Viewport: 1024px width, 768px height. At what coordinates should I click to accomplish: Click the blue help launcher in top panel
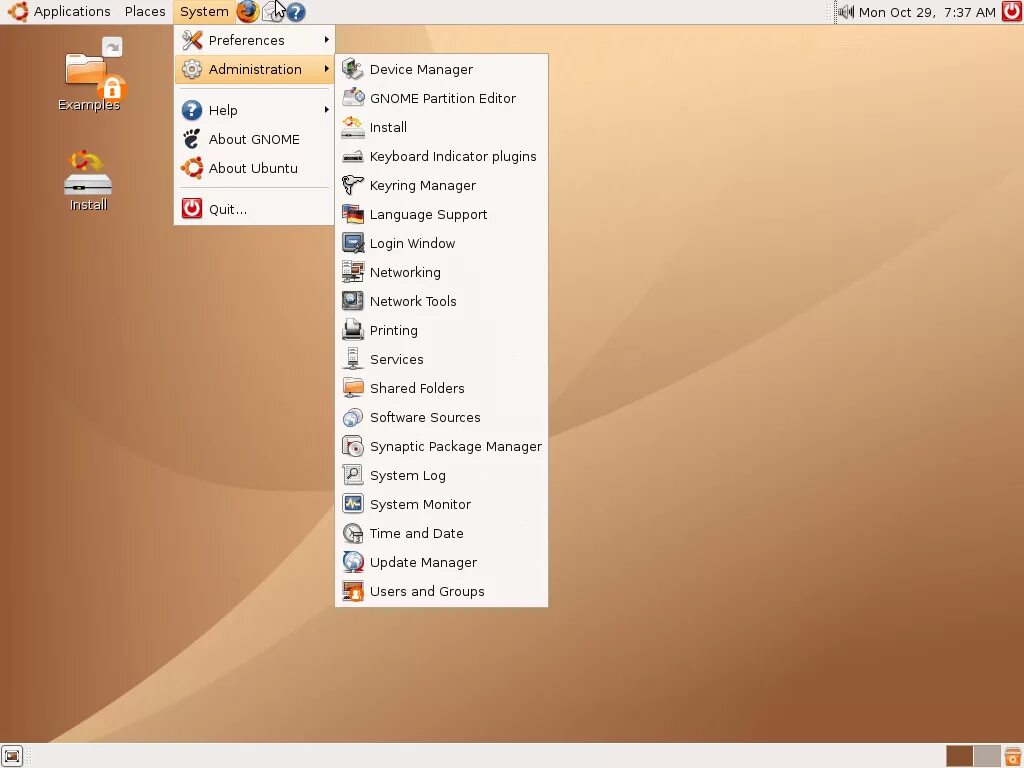[x=296, y=12]
